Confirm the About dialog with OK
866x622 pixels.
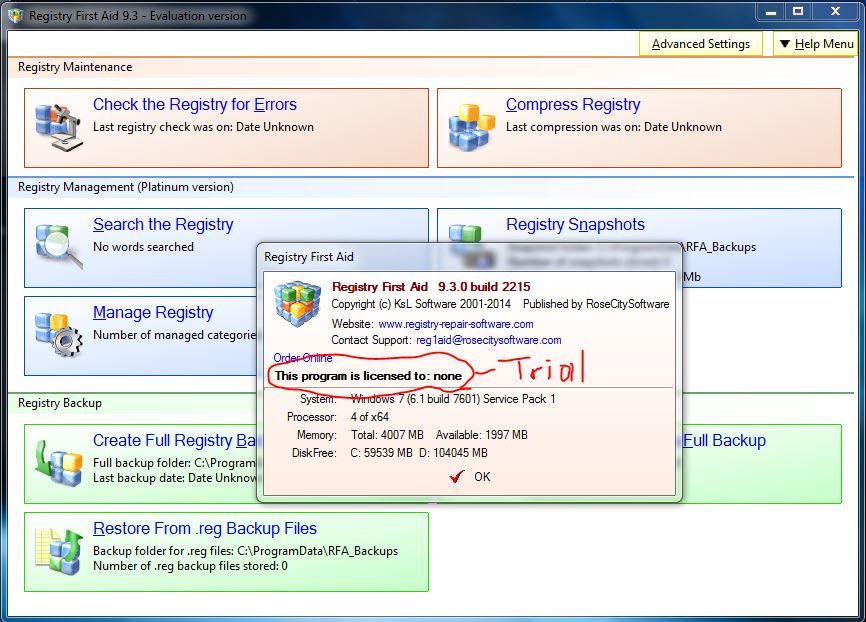[482, 477]
